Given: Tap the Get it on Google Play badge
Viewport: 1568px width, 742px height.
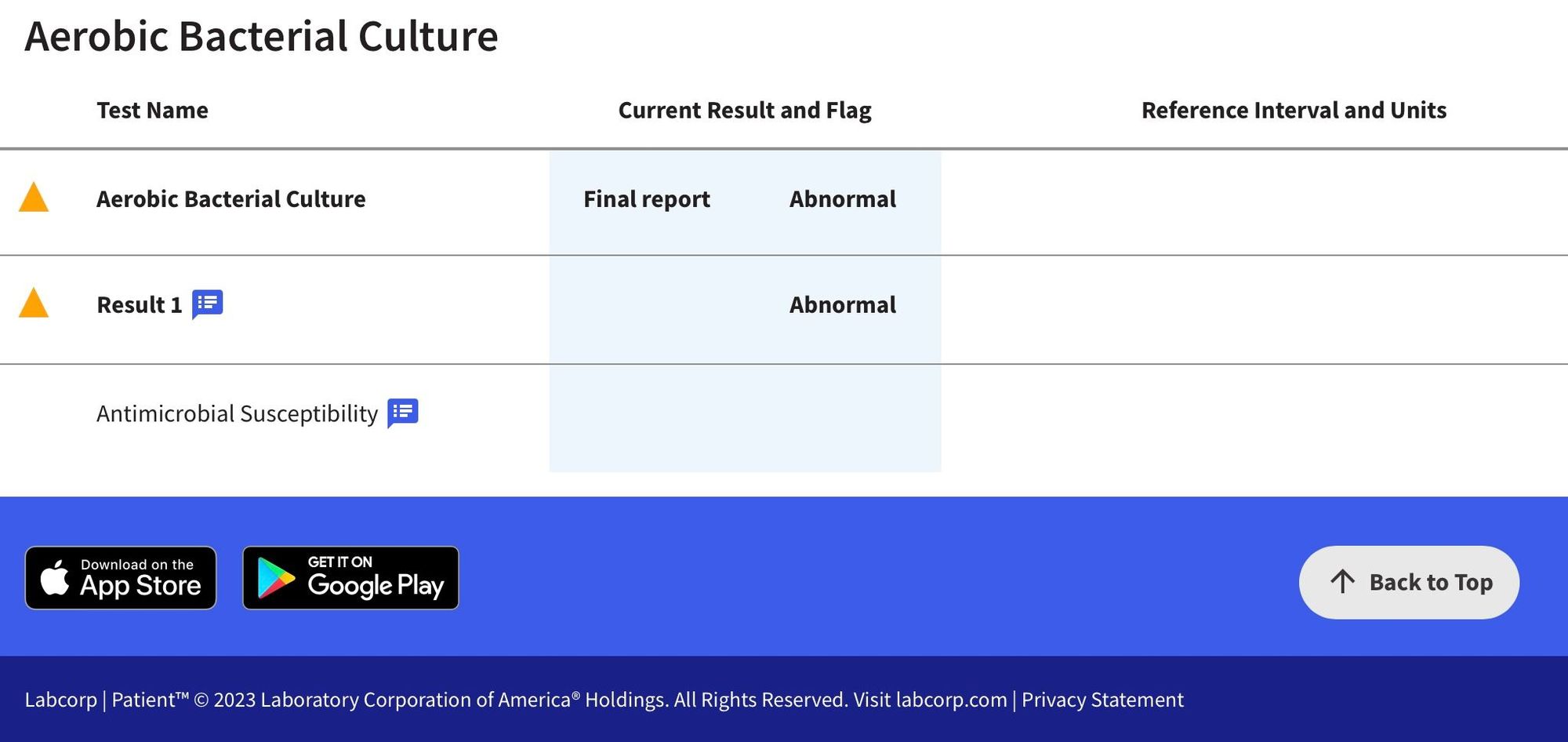Looking at the screenshot, I should (350, 578).
